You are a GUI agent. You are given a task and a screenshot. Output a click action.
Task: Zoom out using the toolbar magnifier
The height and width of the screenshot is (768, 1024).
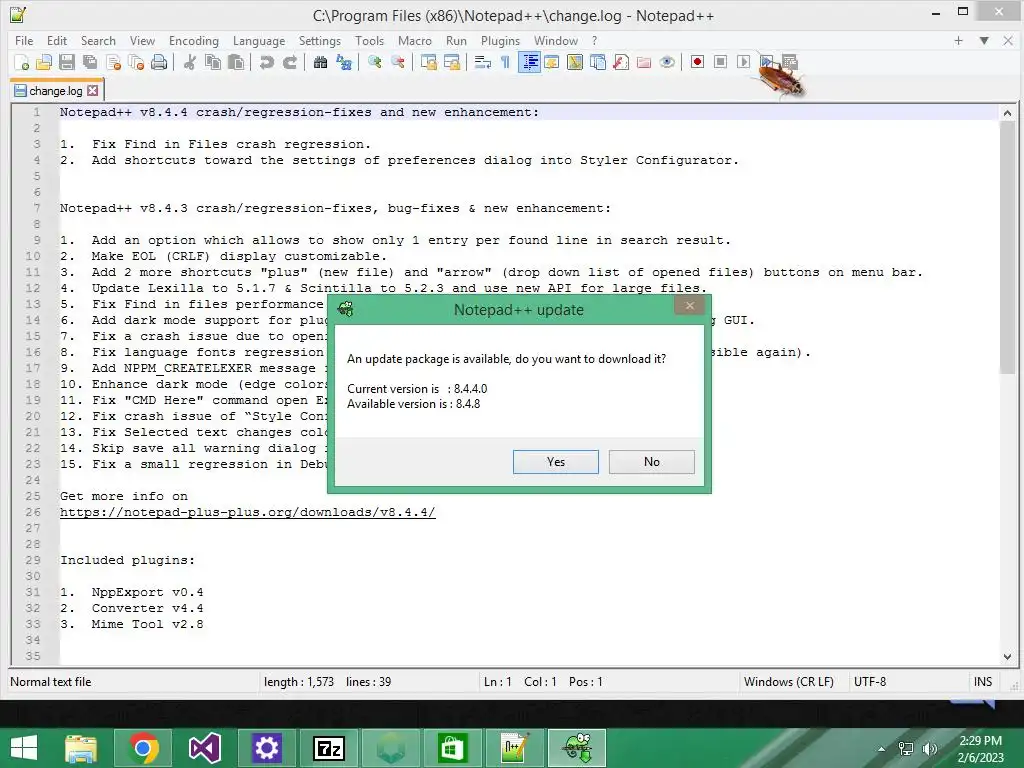[397, 63]
